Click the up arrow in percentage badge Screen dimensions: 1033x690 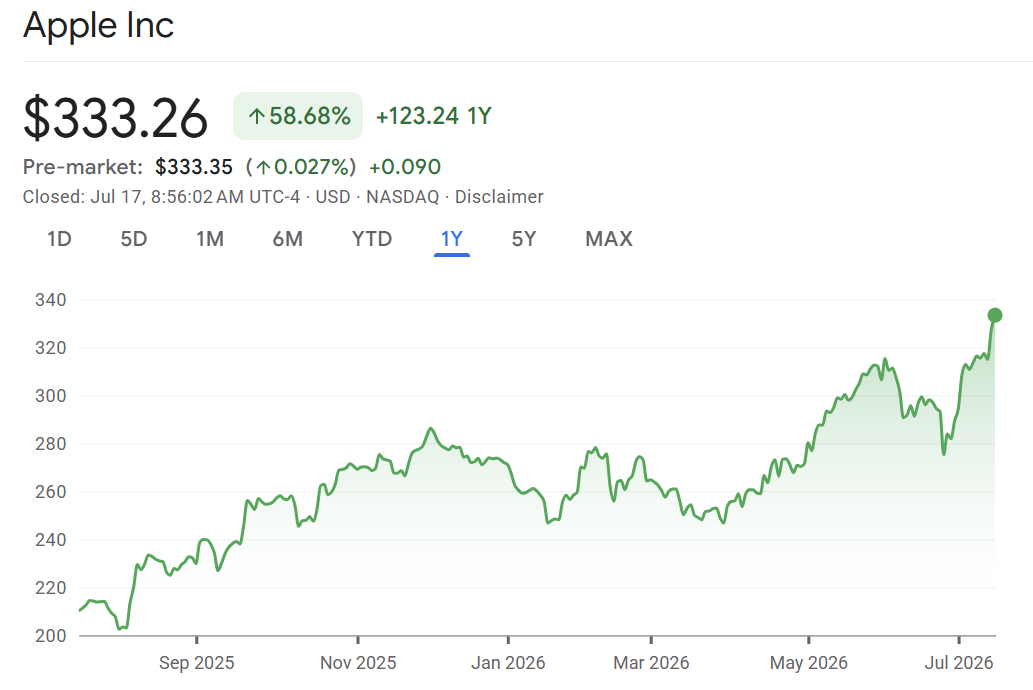pos(257,117)
